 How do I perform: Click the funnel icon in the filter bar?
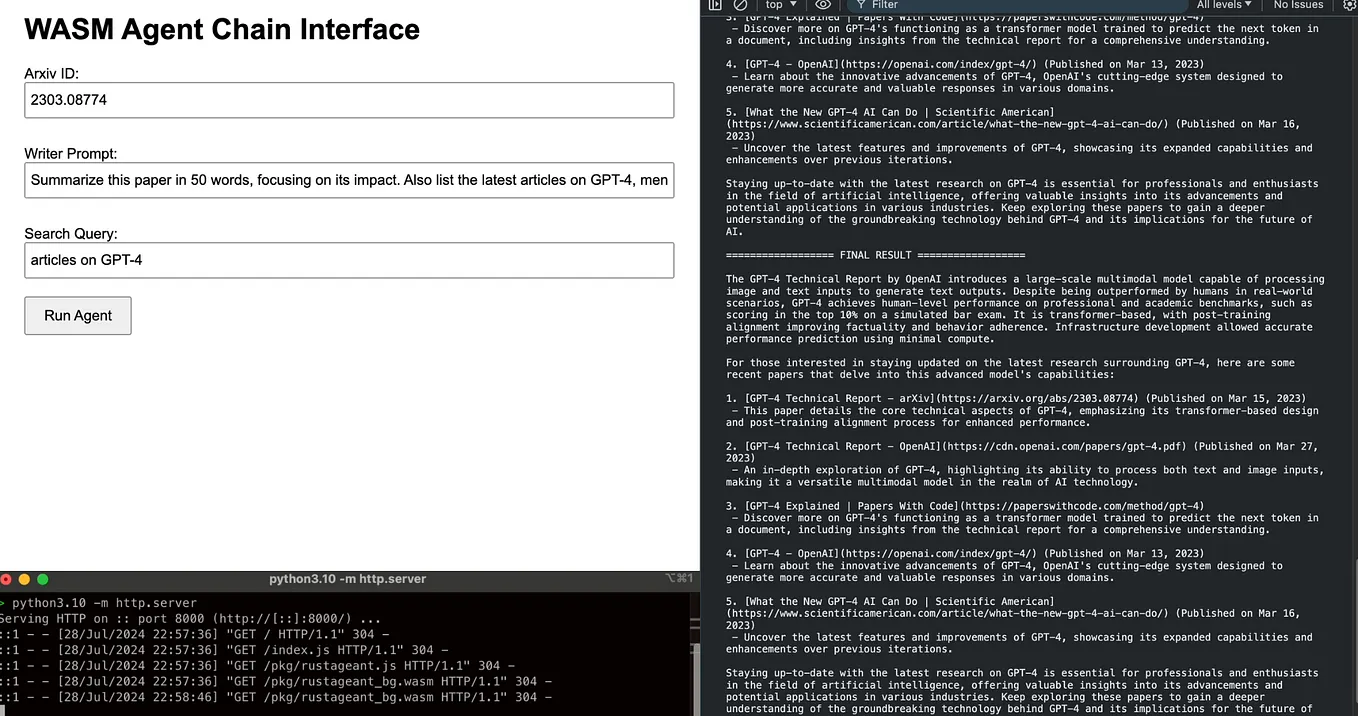click(862, 6)
